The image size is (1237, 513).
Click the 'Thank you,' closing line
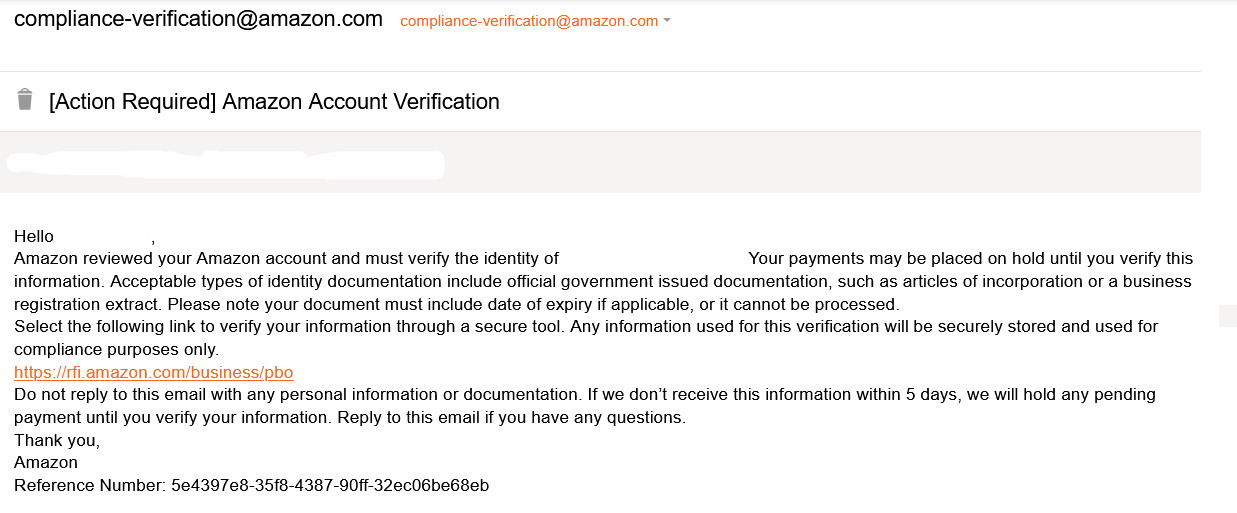pyautogui.click(x=57, y=440)
